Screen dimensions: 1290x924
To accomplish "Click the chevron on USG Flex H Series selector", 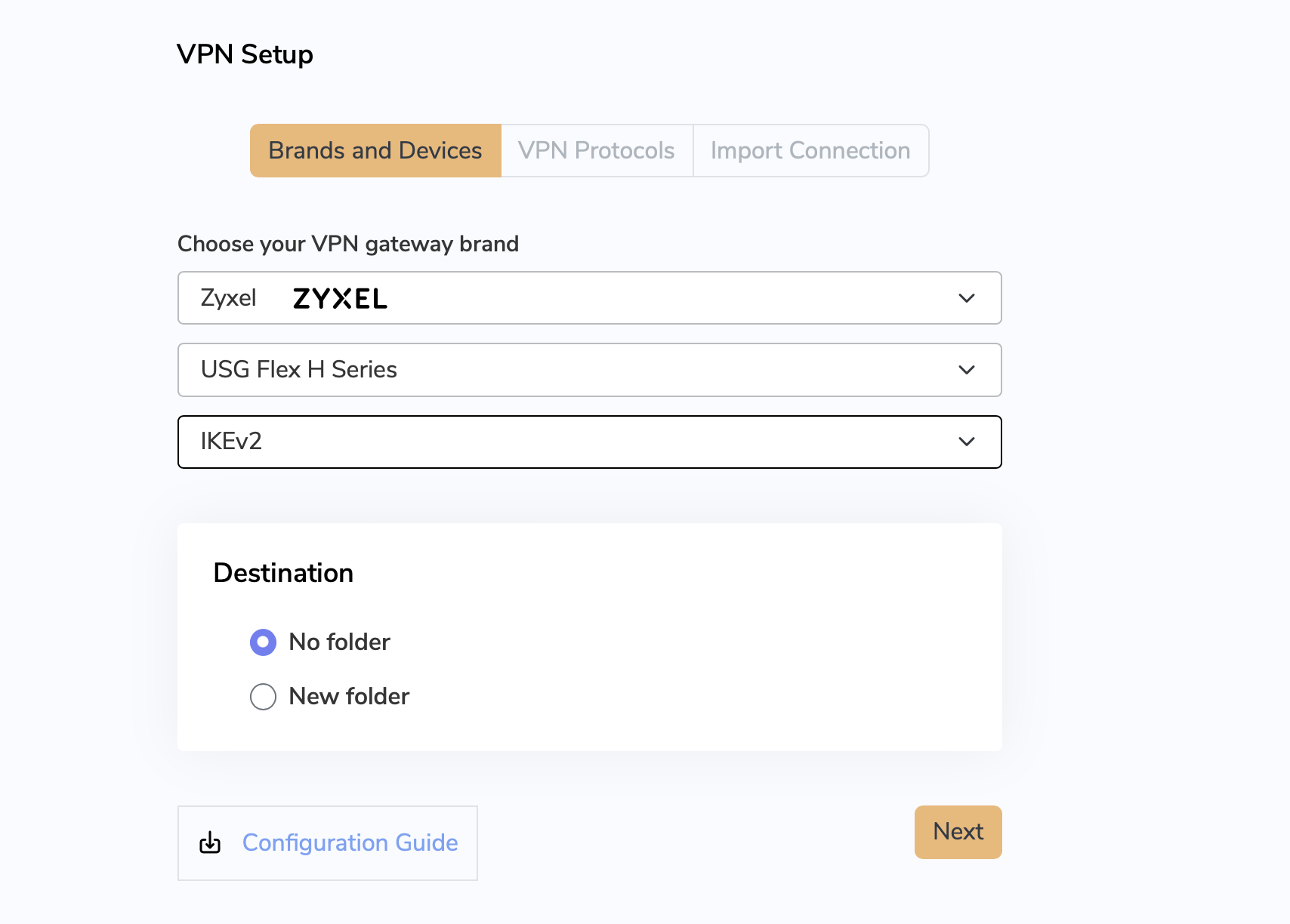I will coord(967,370).
